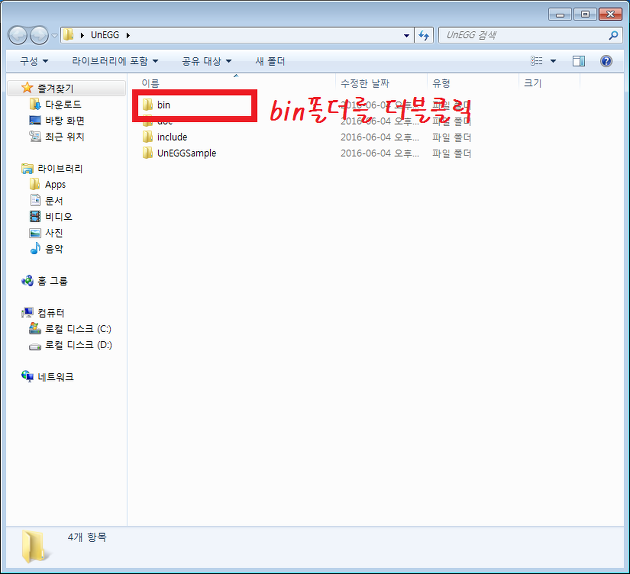Click the drive icon beside 로컬 디스크 (C:)
The width and height of the screenshot is (630, 574).
coord(35,329)
